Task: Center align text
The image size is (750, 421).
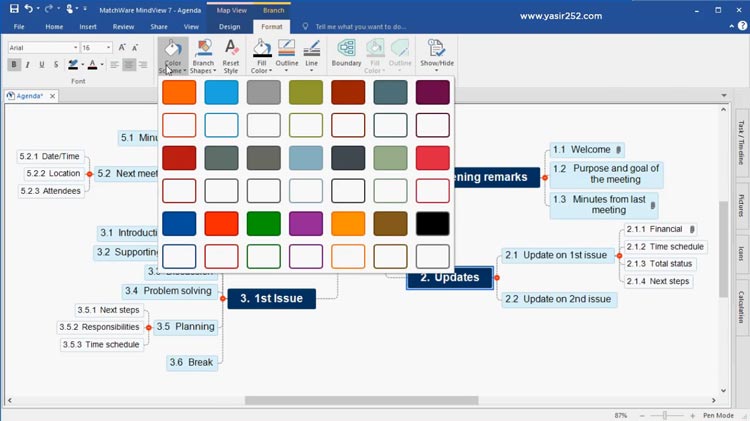Action: [x=129, y=64]
